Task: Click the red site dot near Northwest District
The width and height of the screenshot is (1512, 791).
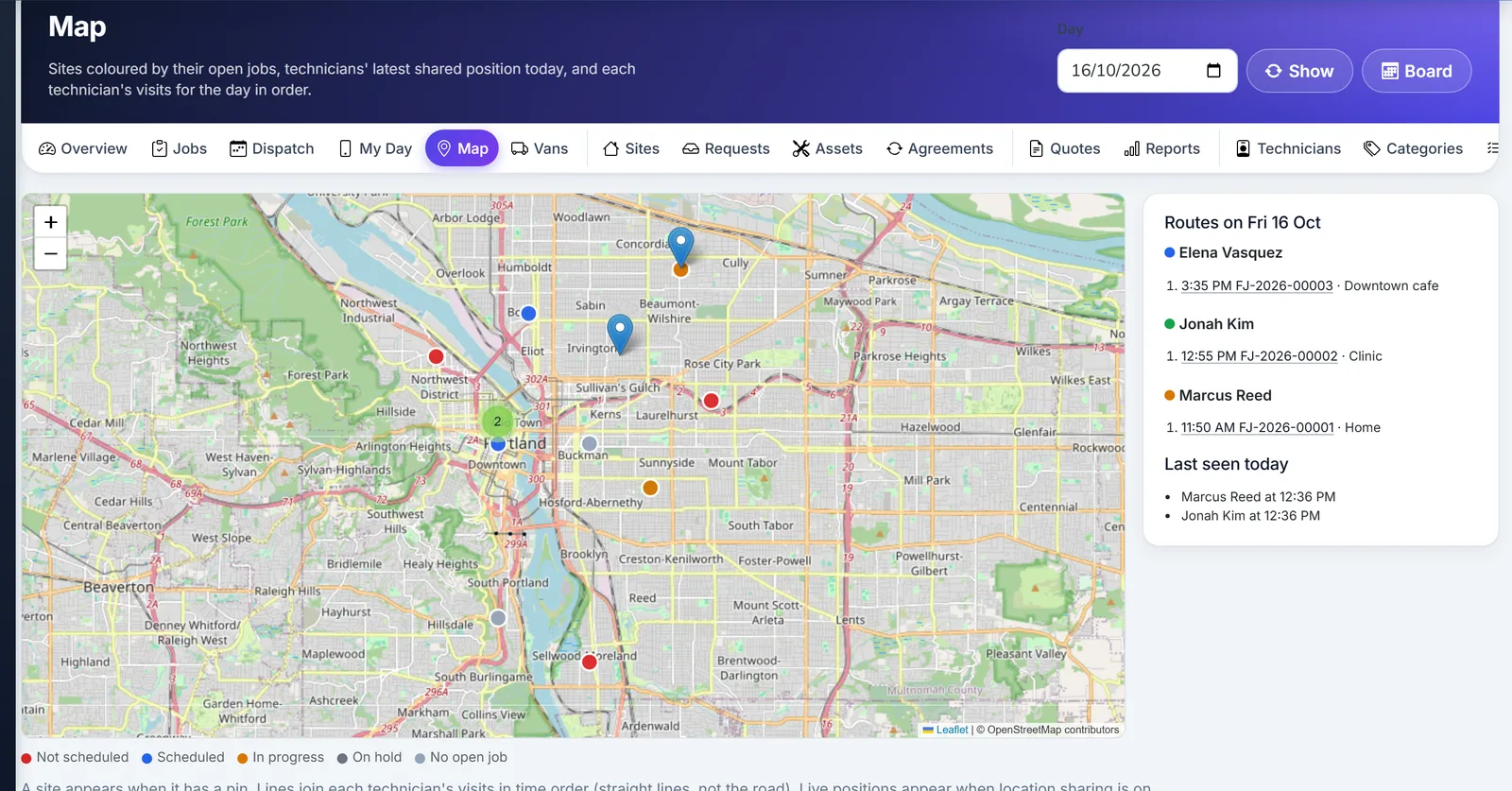Action: tap(436, 356)
